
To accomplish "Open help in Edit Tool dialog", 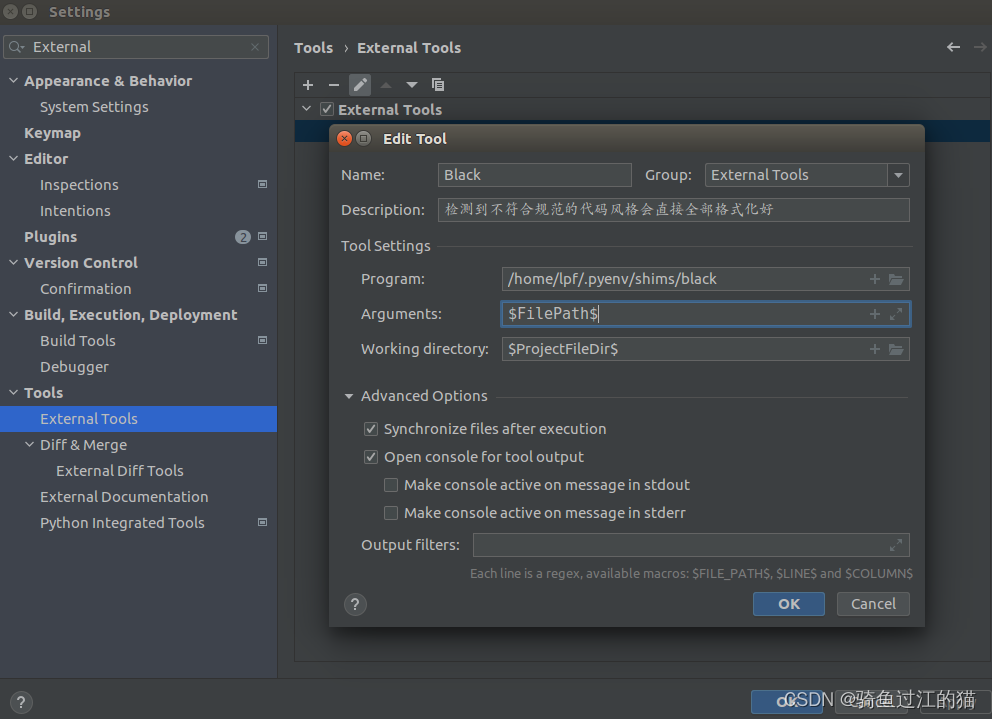I will pyautogui.click(x=355, y=604).
